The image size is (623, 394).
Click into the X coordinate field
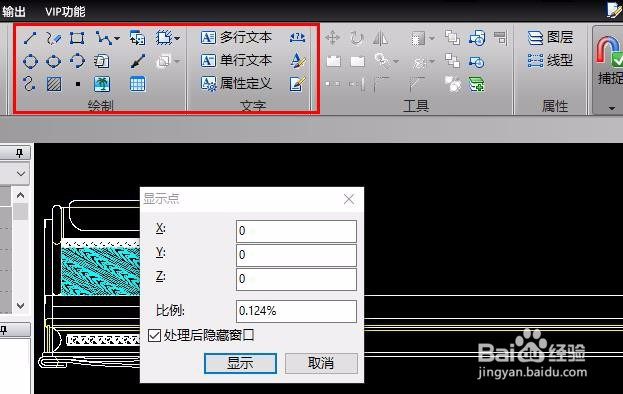[296, 231]
